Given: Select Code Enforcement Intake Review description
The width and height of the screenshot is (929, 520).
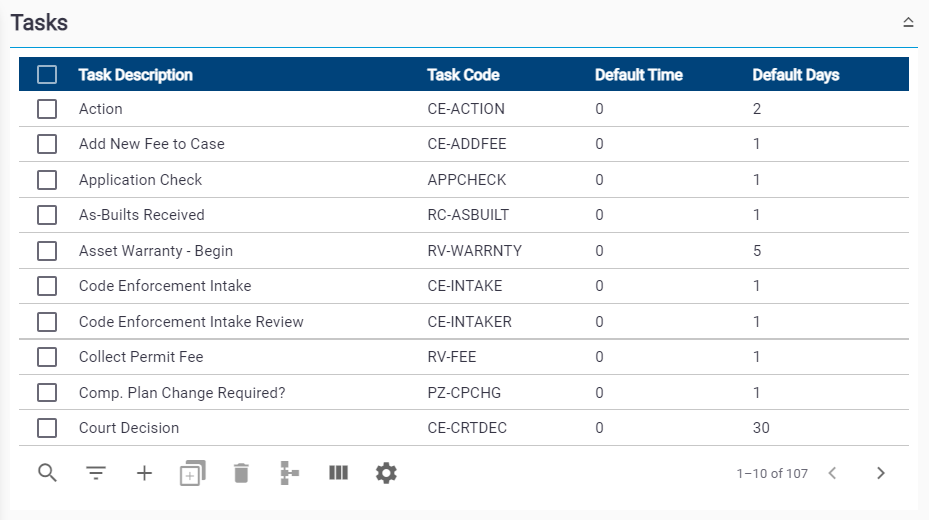Looking at the screenshot, I should [x=191, y=322].
